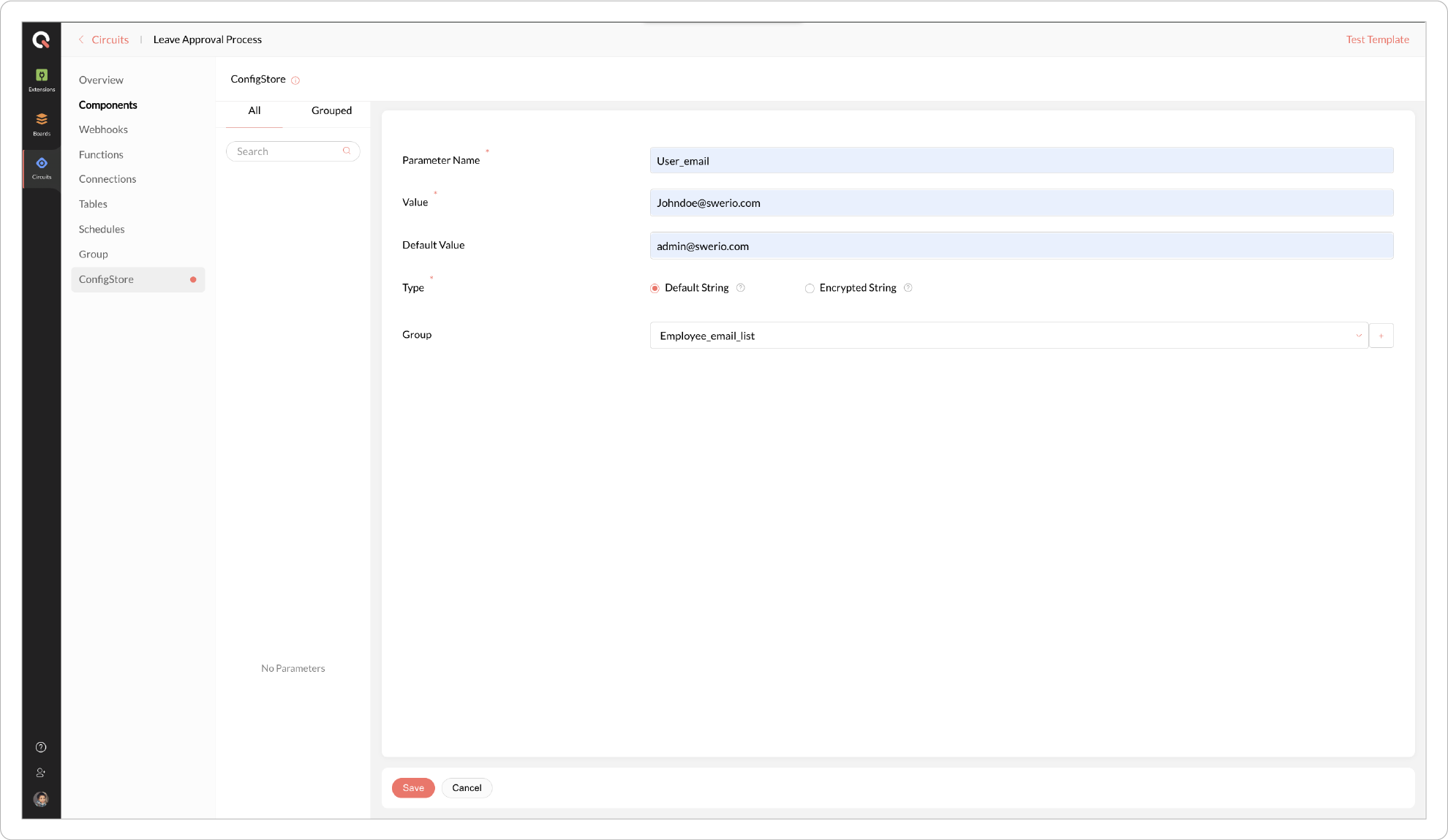This screenshot has height=840, width=1448.
Task: Select the Encrypted String radio option
Action: (x=810, y=288)
